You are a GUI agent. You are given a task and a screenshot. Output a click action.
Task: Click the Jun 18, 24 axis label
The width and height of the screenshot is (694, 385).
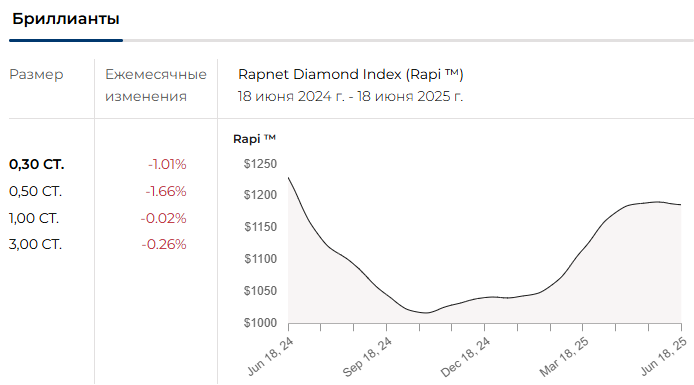click(270, 356)
